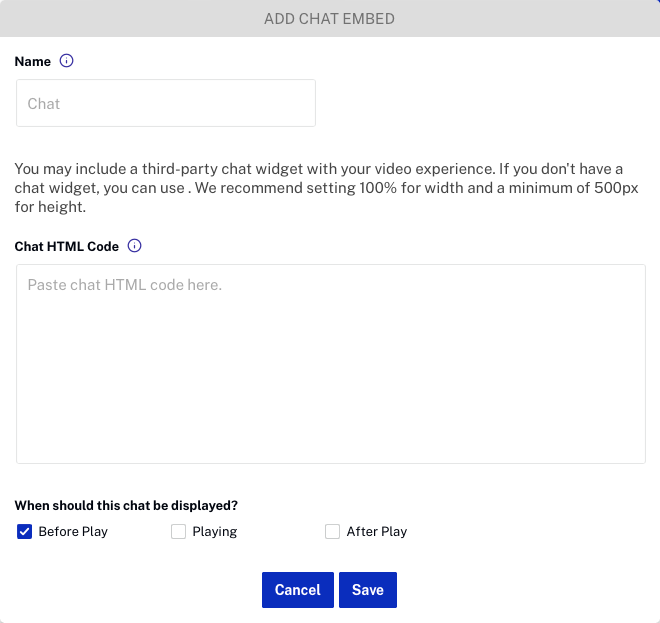Select the ADD CHAT EMBED dialog title
Screen dimensions: 660x623
(330, 19)
